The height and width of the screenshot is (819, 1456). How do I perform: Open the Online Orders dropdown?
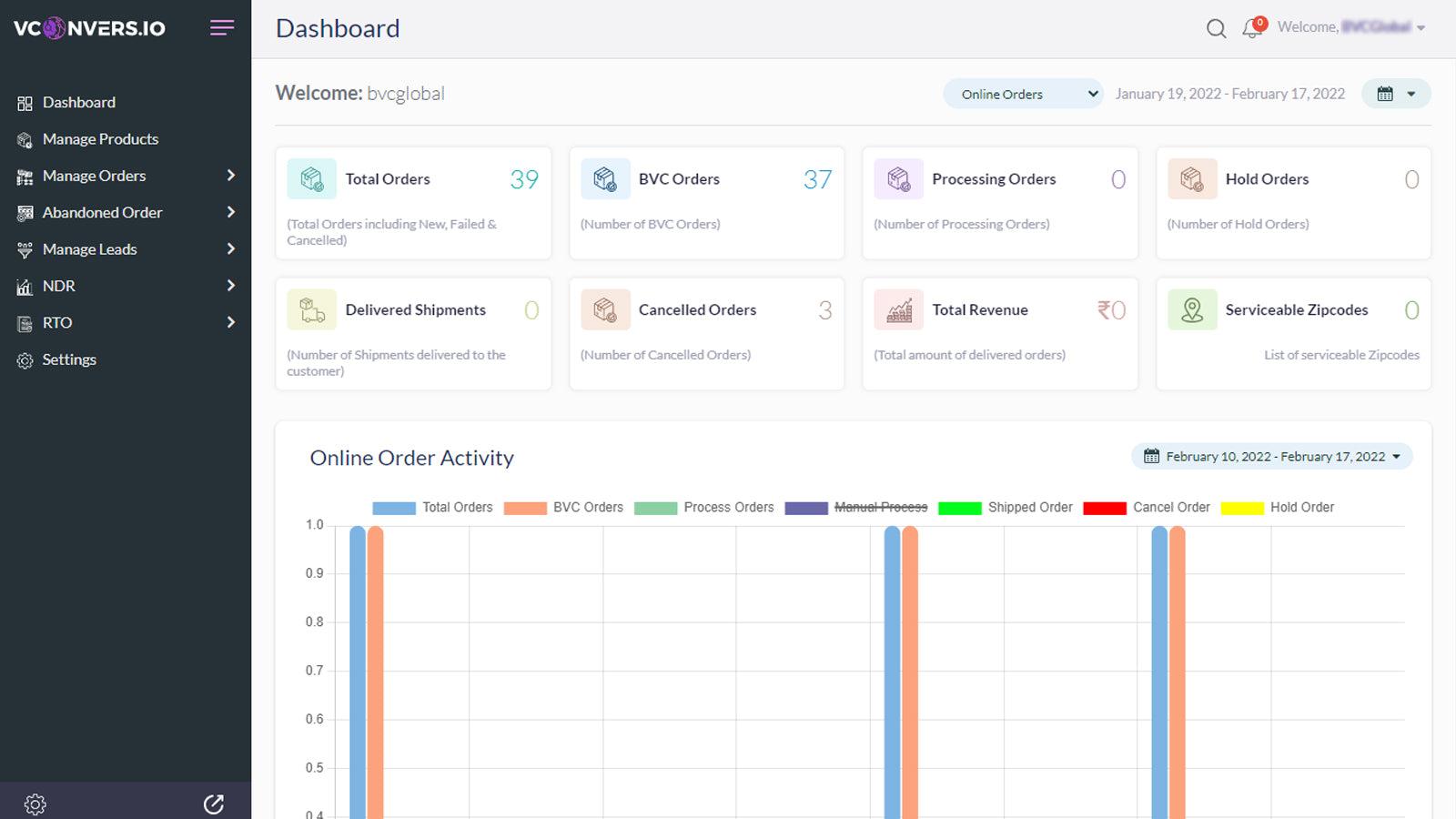coord(1023,93)
